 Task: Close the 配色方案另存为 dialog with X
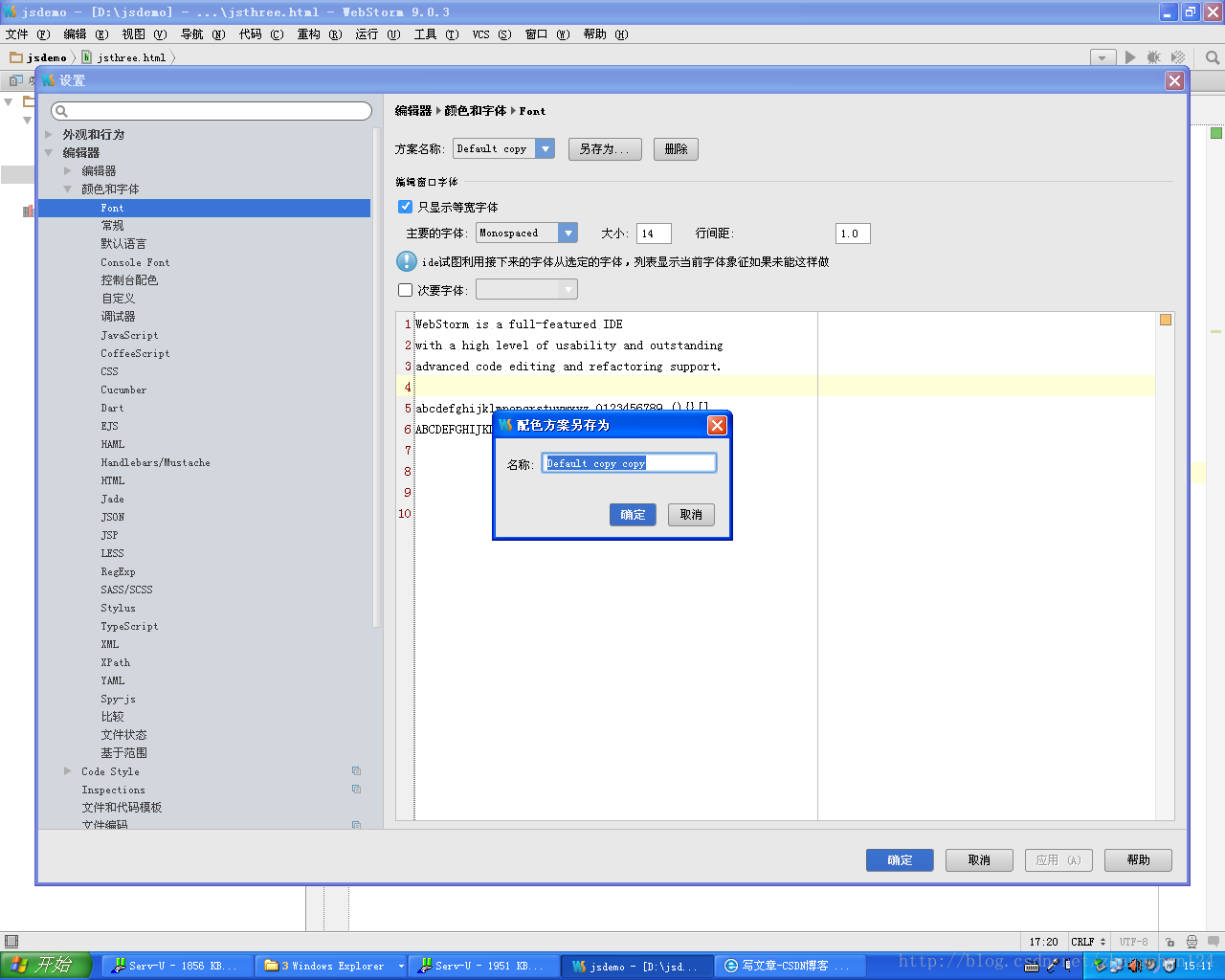pos(717,425)
